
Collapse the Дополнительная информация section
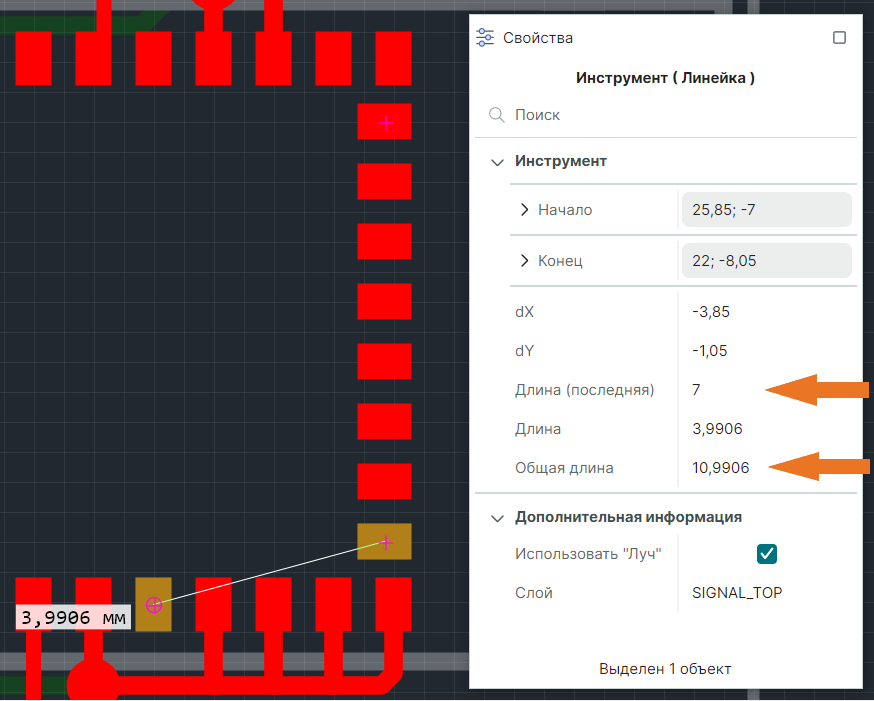(497, 518)
